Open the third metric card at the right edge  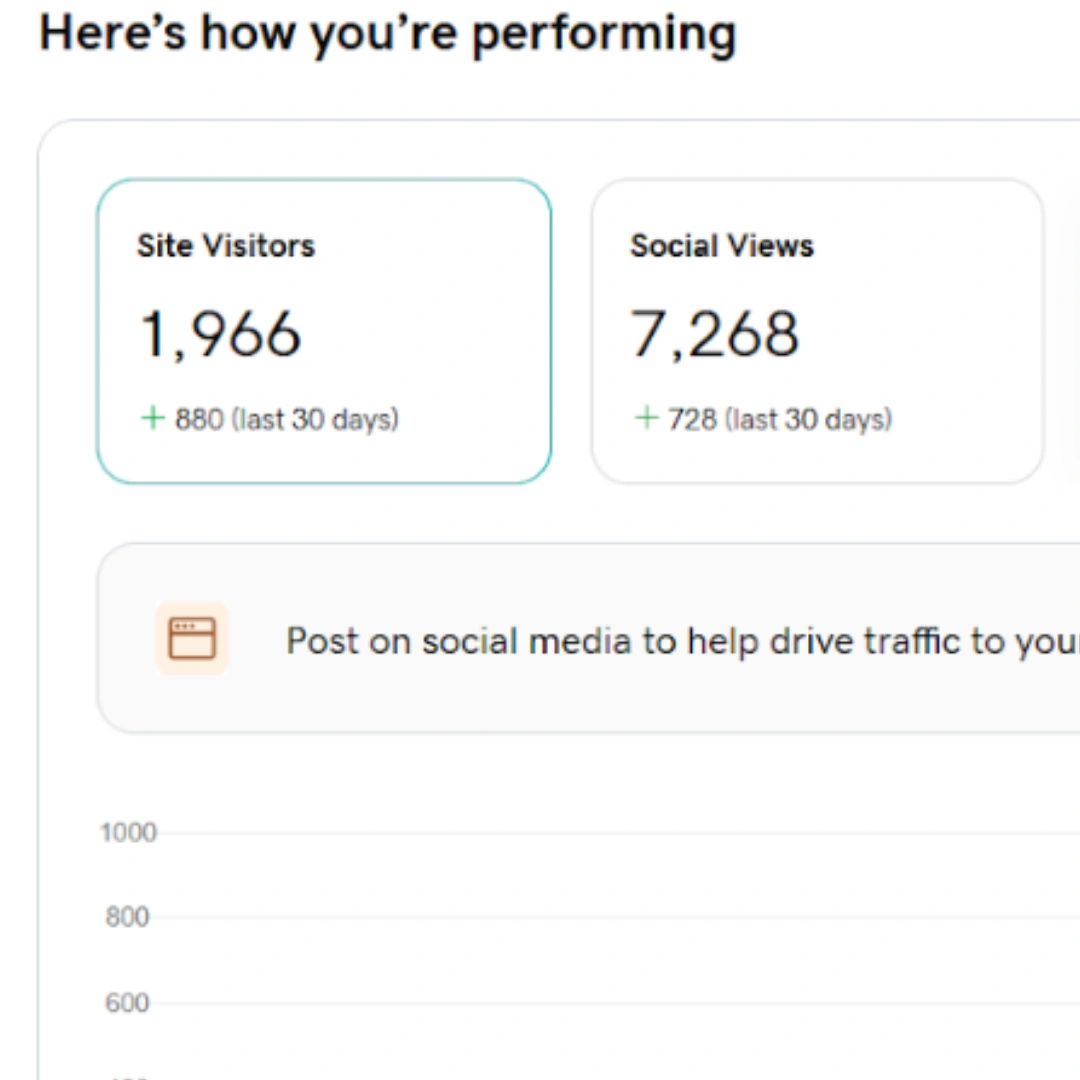tap(1075, 330)
